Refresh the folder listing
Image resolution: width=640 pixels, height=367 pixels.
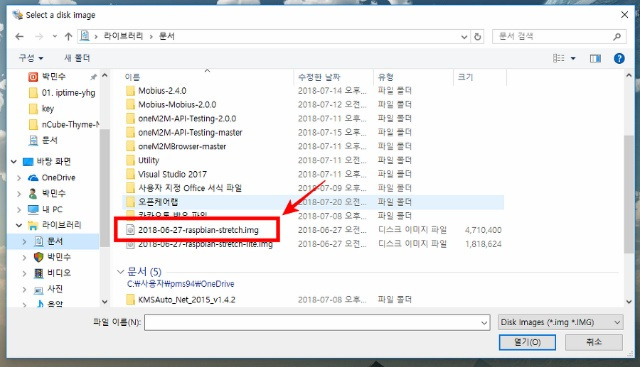pos(478,37)
